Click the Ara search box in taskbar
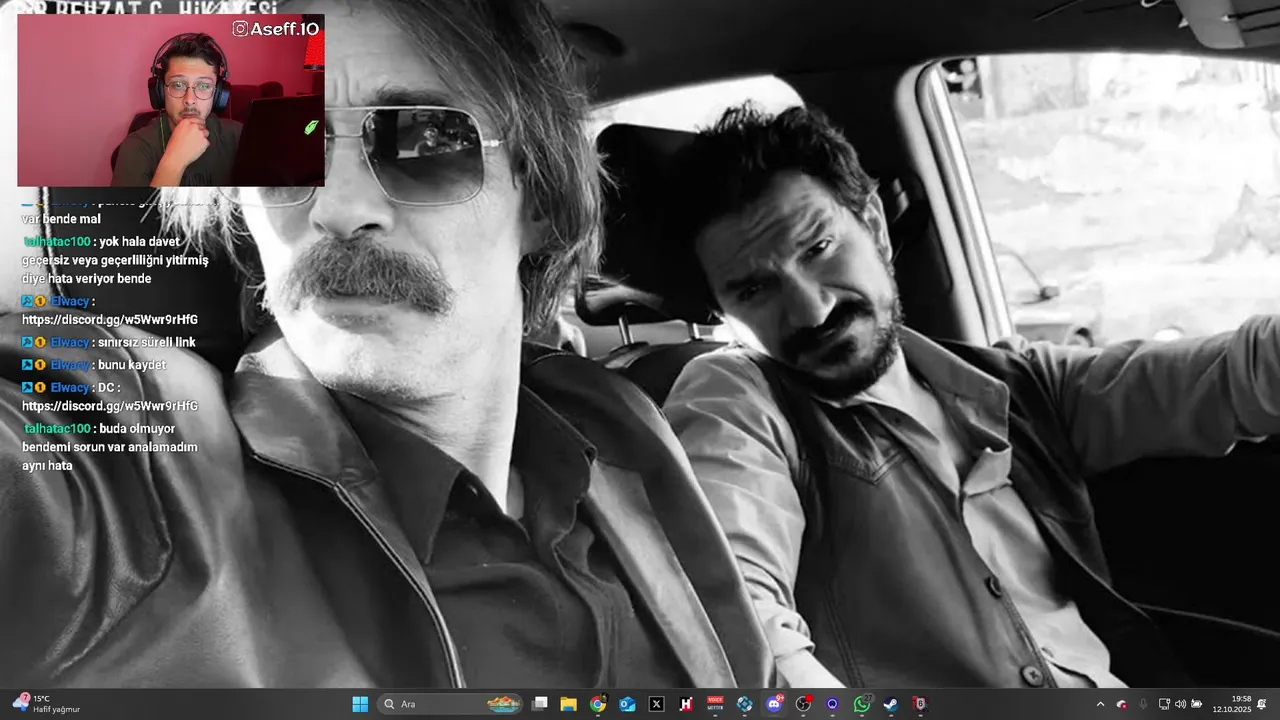Screen dimensions: 1280x720 [451, 704]
